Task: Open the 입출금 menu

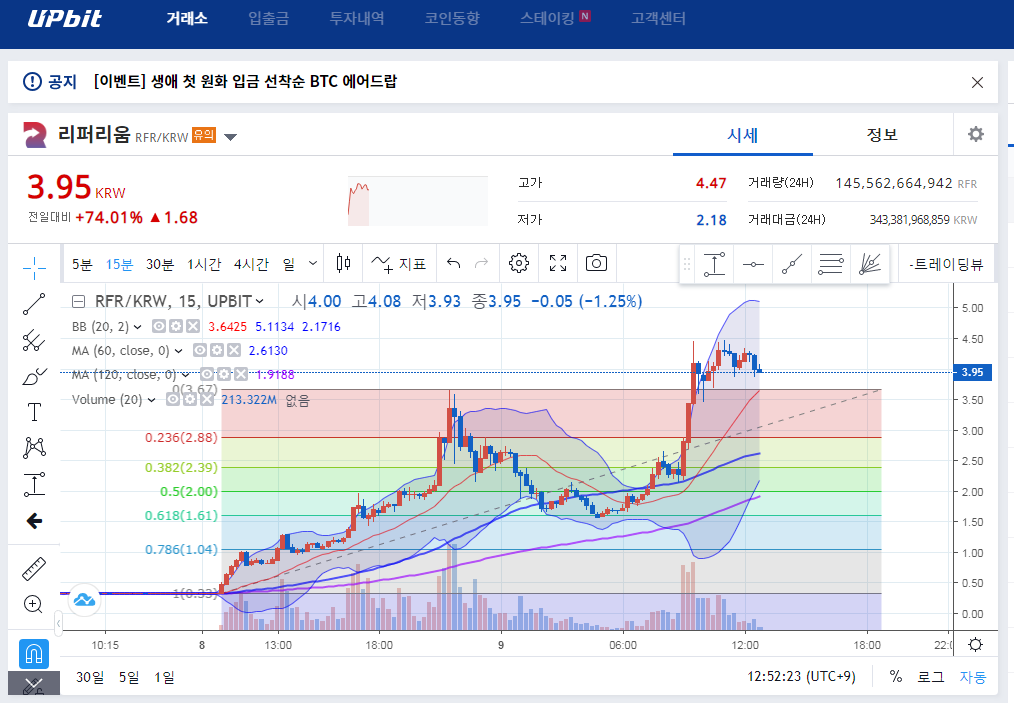Action: 268,18
